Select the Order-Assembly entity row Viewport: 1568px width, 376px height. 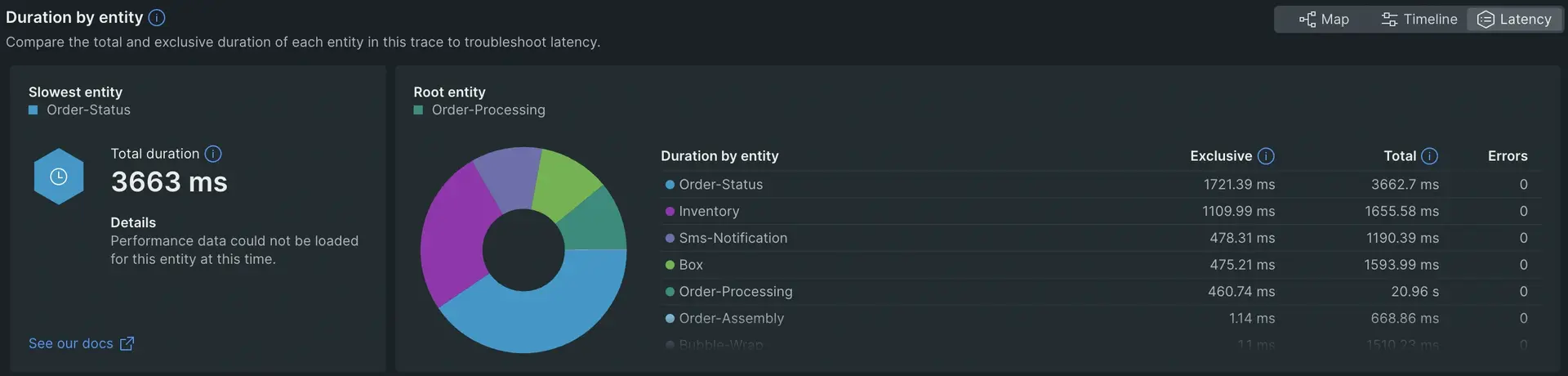(x=731, y=319)
